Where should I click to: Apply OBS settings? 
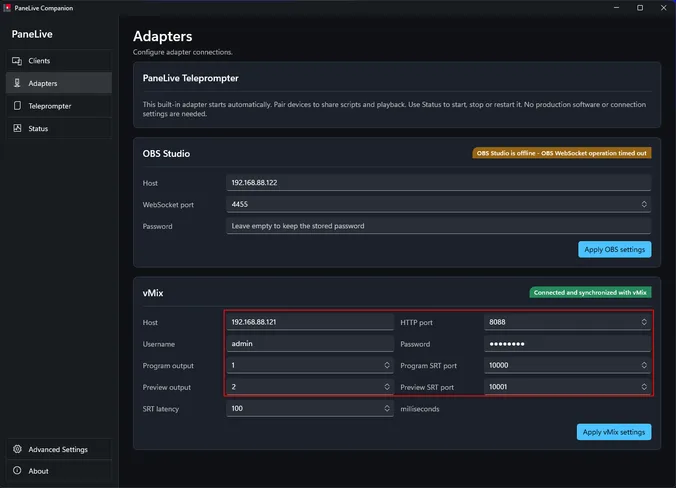(614, 249)
